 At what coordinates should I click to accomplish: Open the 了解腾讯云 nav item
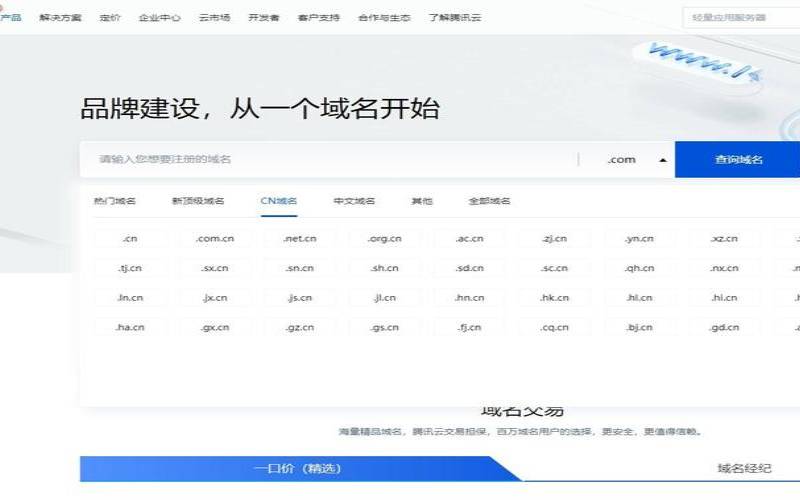pos(455,17)
